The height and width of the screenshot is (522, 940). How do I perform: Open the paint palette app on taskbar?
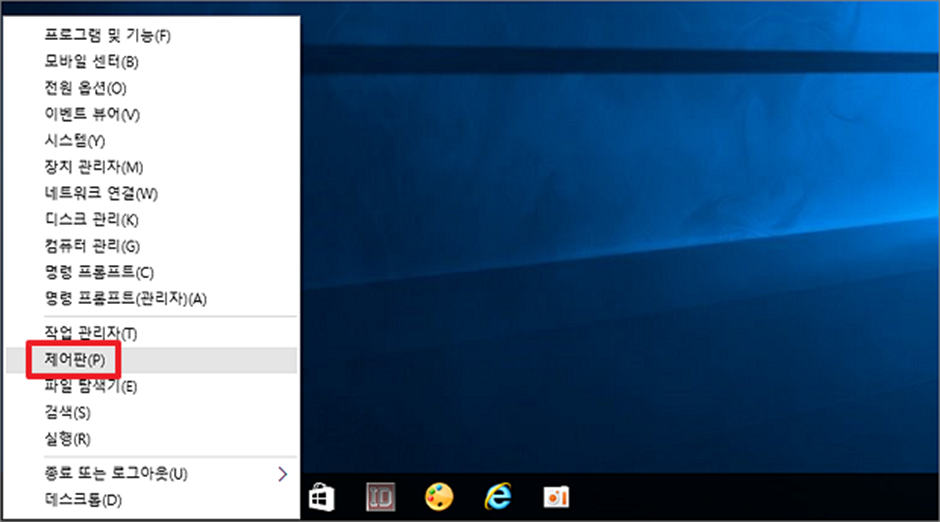(439, 497)
